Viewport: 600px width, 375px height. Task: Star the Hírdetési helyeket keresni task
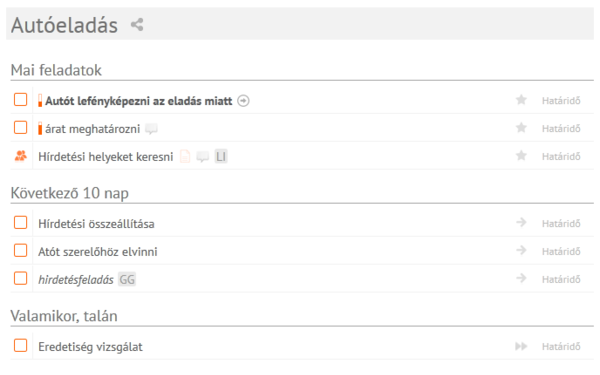521,156
